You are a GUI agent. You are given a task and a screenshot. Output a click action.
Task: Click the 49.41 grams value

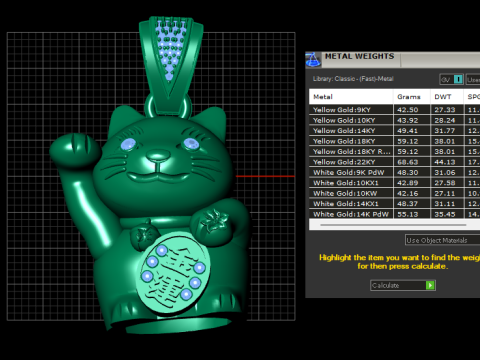407,131
